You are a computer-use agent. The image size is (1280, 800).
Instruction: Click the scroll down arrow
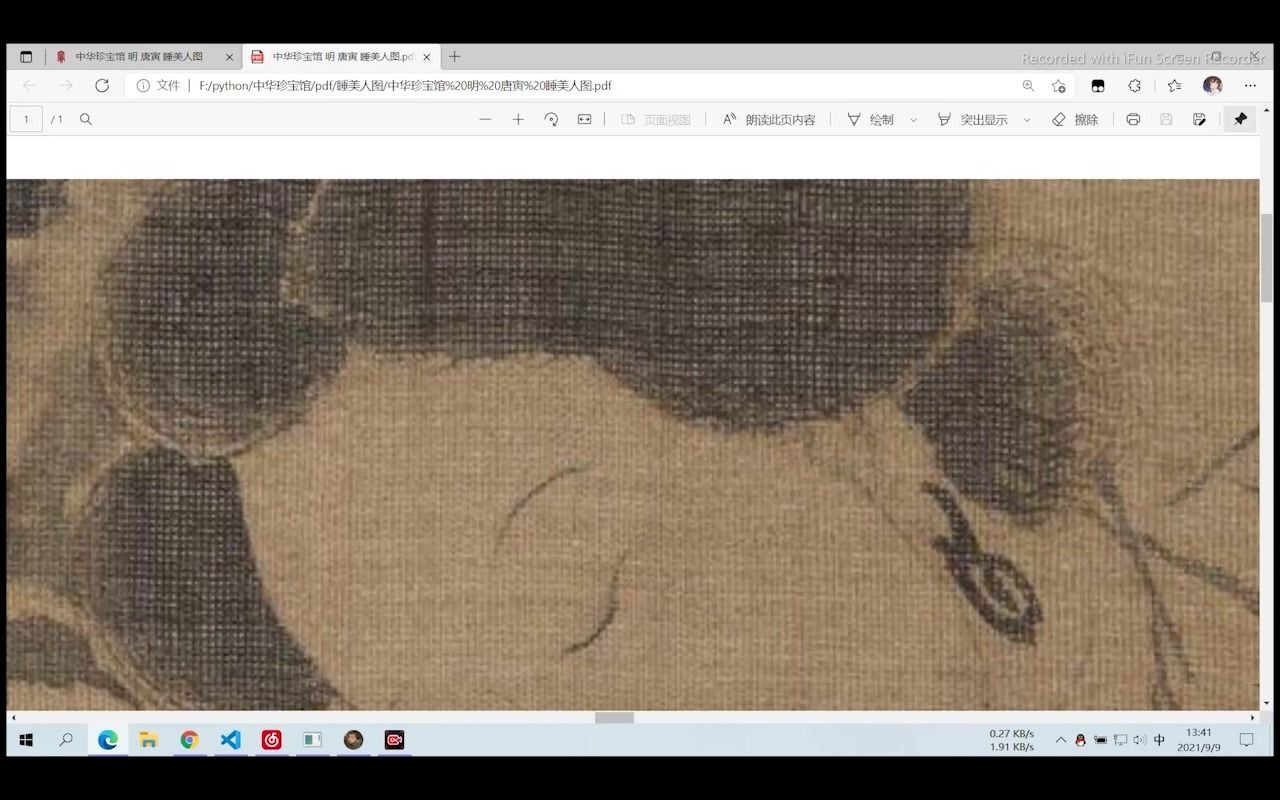click(x=1267, y=704)
